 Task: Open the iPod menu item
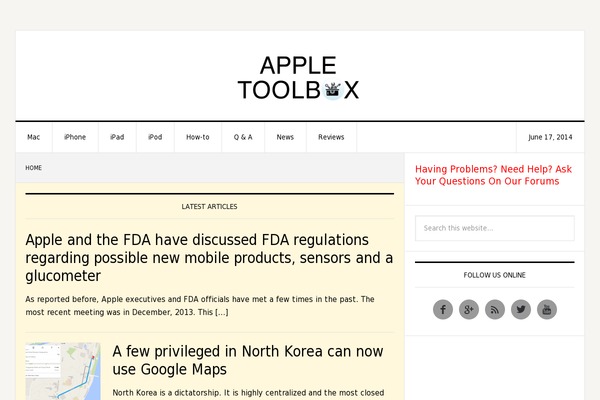pyautogui.click(x=155, y=137)
